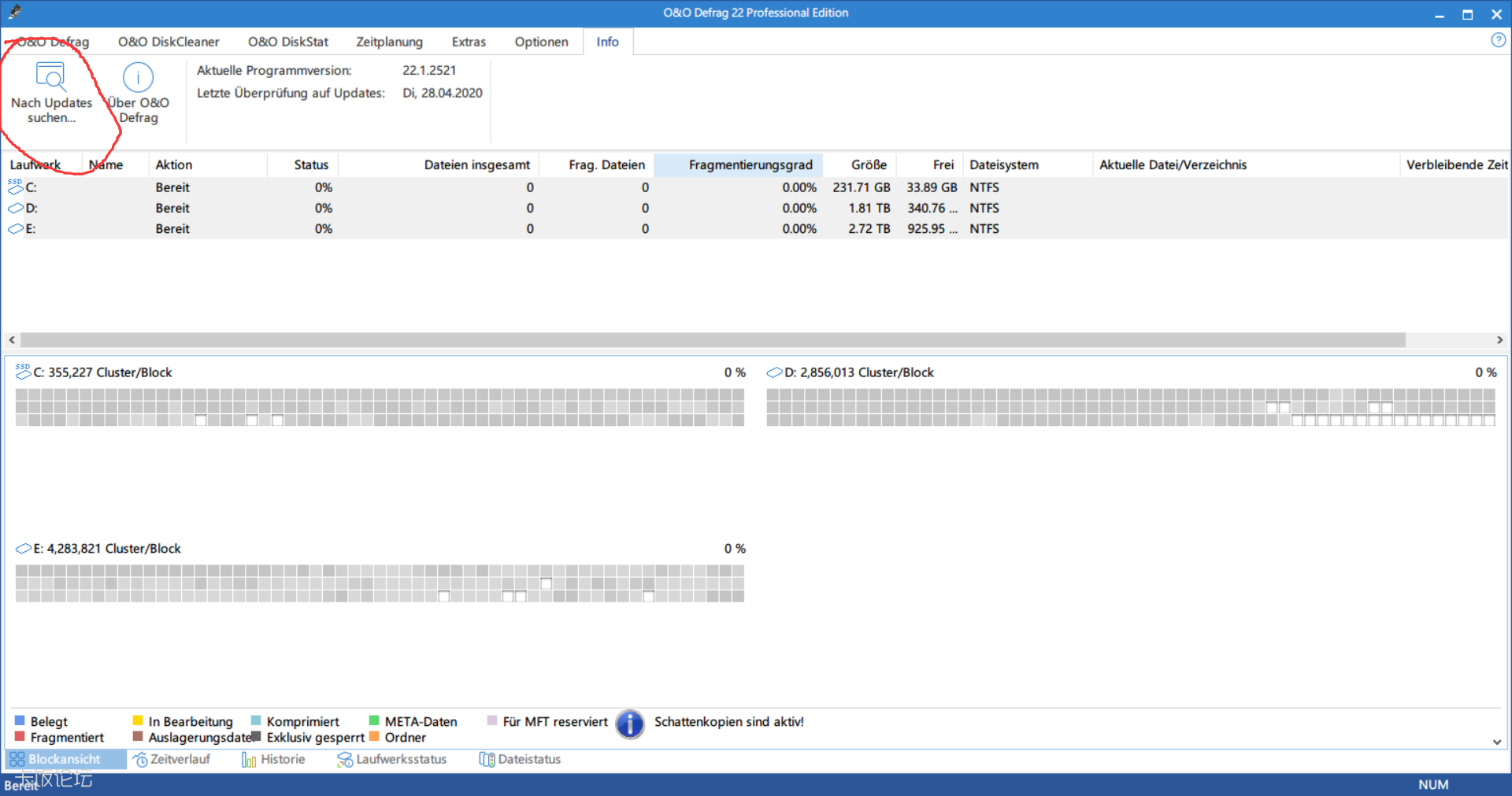Viewport: 1512px width, 796px height.
Task: Sort by Frag. Dateien column
Action: [x=596, y=165]
